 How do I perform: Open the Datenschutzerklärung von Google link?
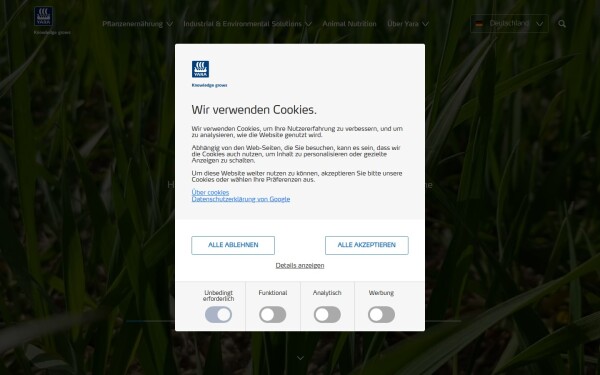click(x=241, y=199)
